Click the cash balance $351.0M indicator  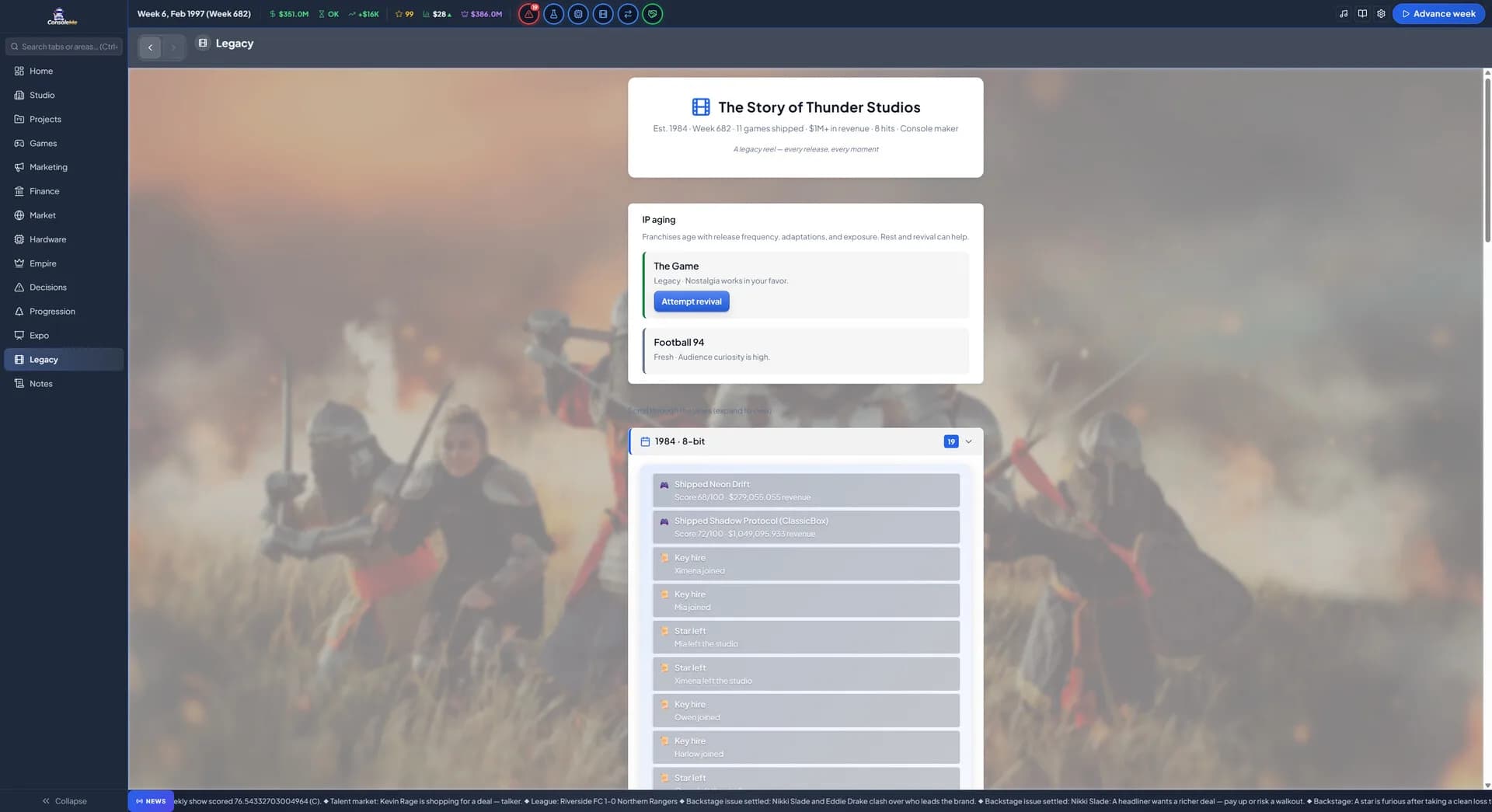(x=289, y=14)
